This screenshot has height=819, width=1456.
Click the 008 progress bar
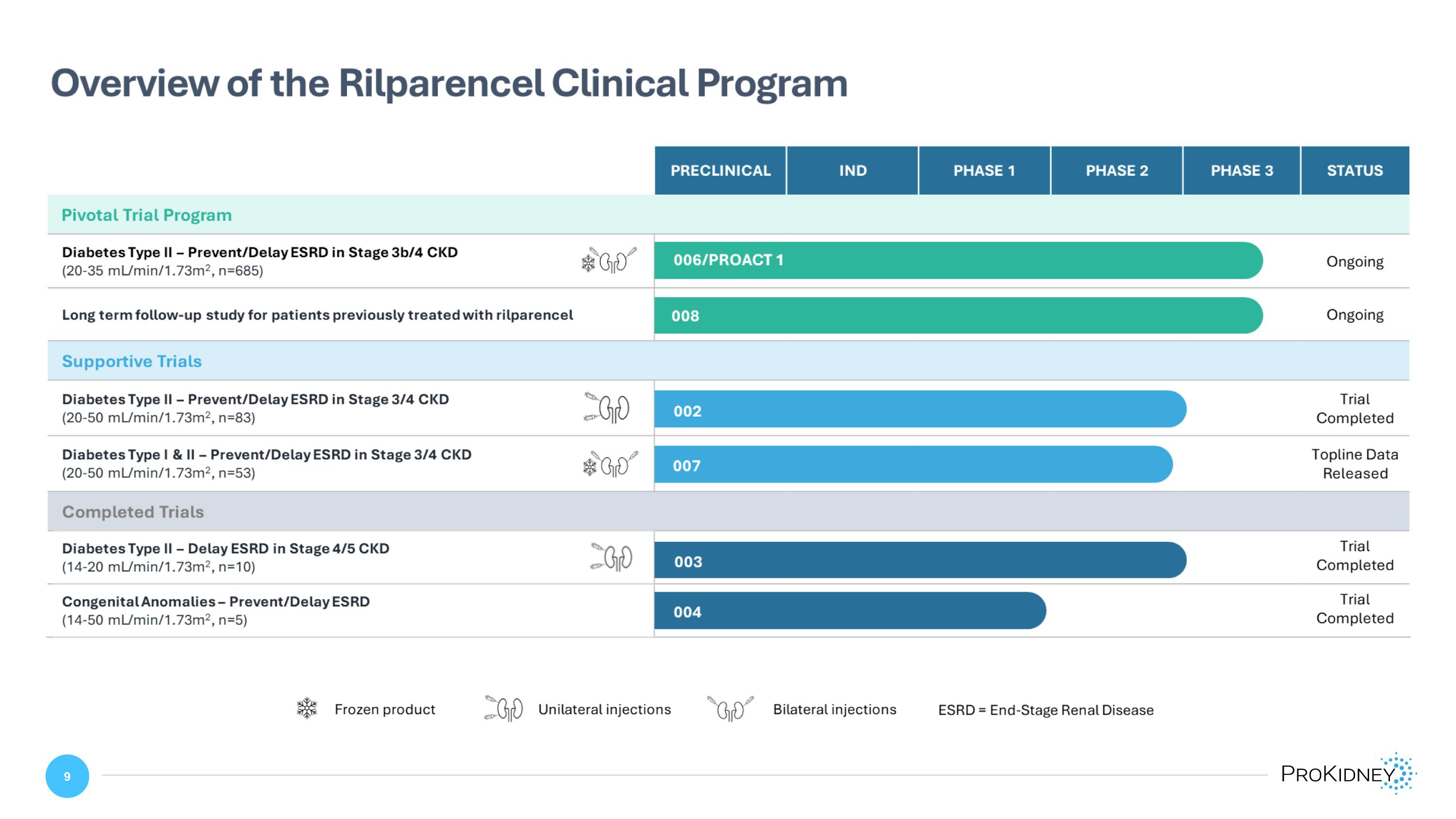click(958, 316)
